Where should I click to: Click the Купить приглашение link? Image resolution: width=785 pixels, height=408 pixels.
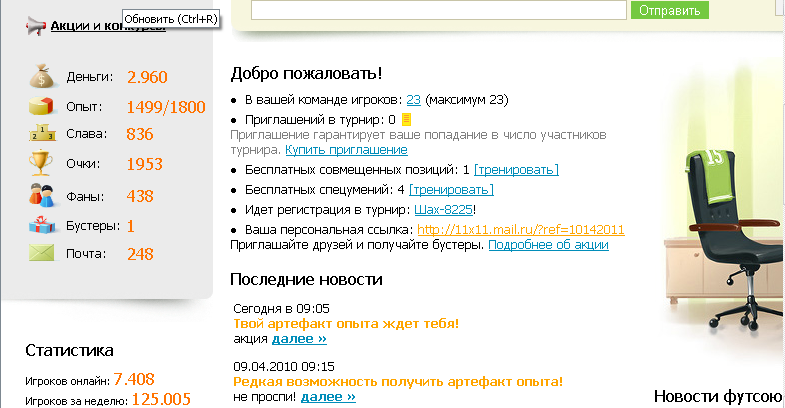[346, 149]
